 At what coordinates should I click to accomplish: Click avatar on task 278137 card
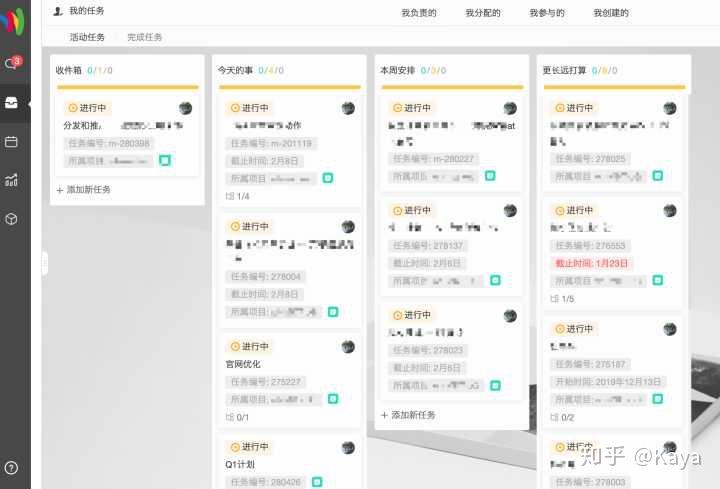click(510, 210)
